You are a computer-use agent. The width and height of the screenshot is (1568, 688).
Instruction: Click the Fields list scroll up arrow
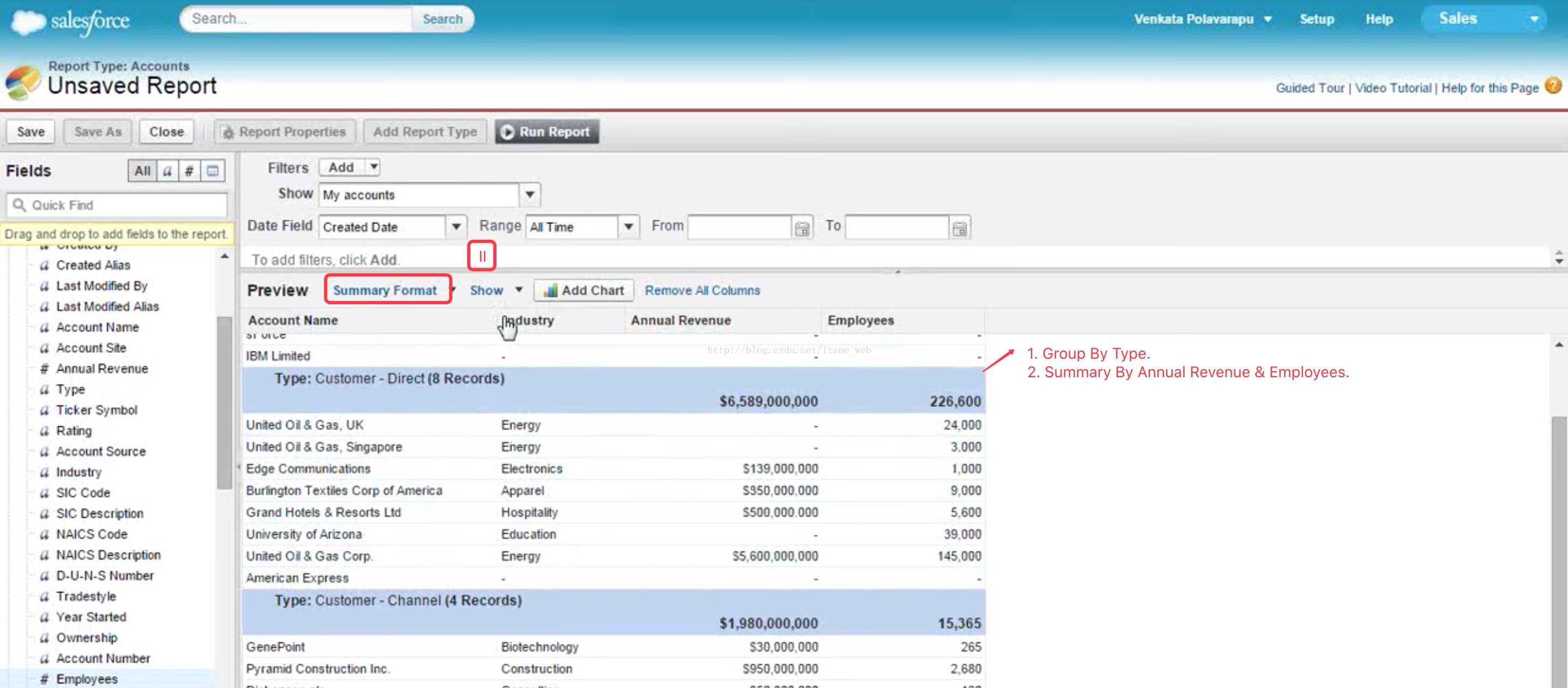pos(225,256)
